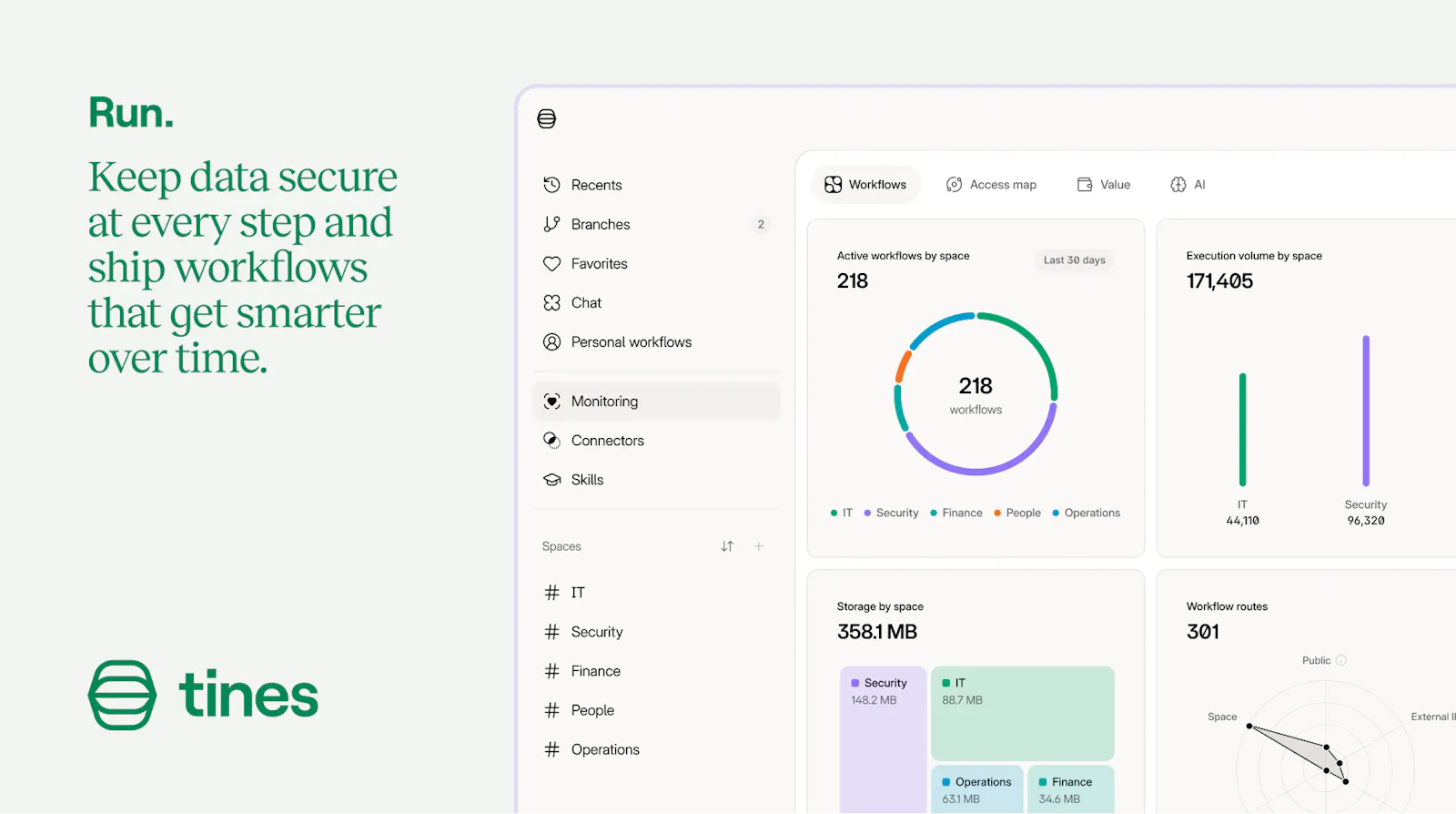Toggle Security in the workflows chart legend

891,513
